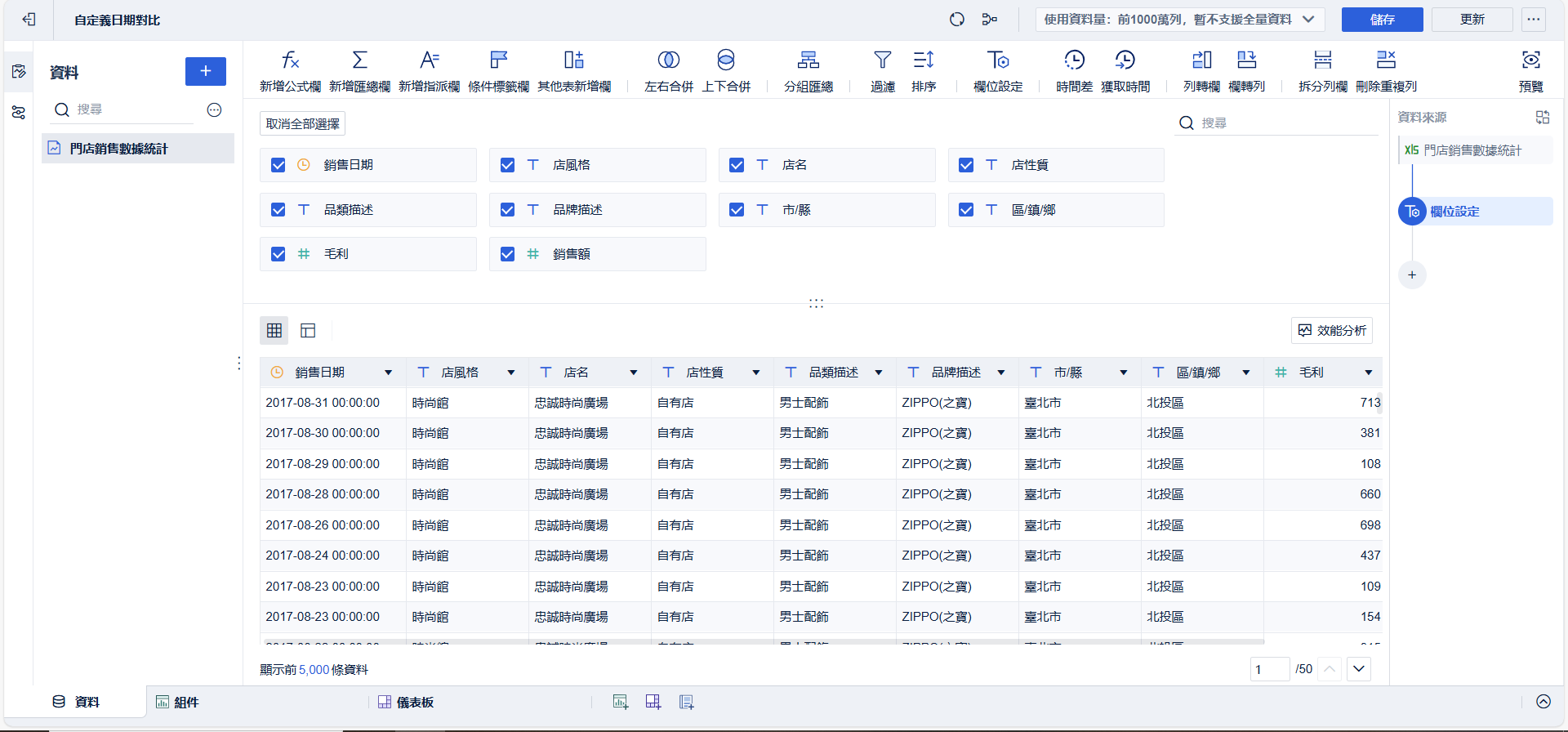1568x732 pixels.
Task: Uncheck the 銷售日期 field checkbox
Action: (278, 165)
